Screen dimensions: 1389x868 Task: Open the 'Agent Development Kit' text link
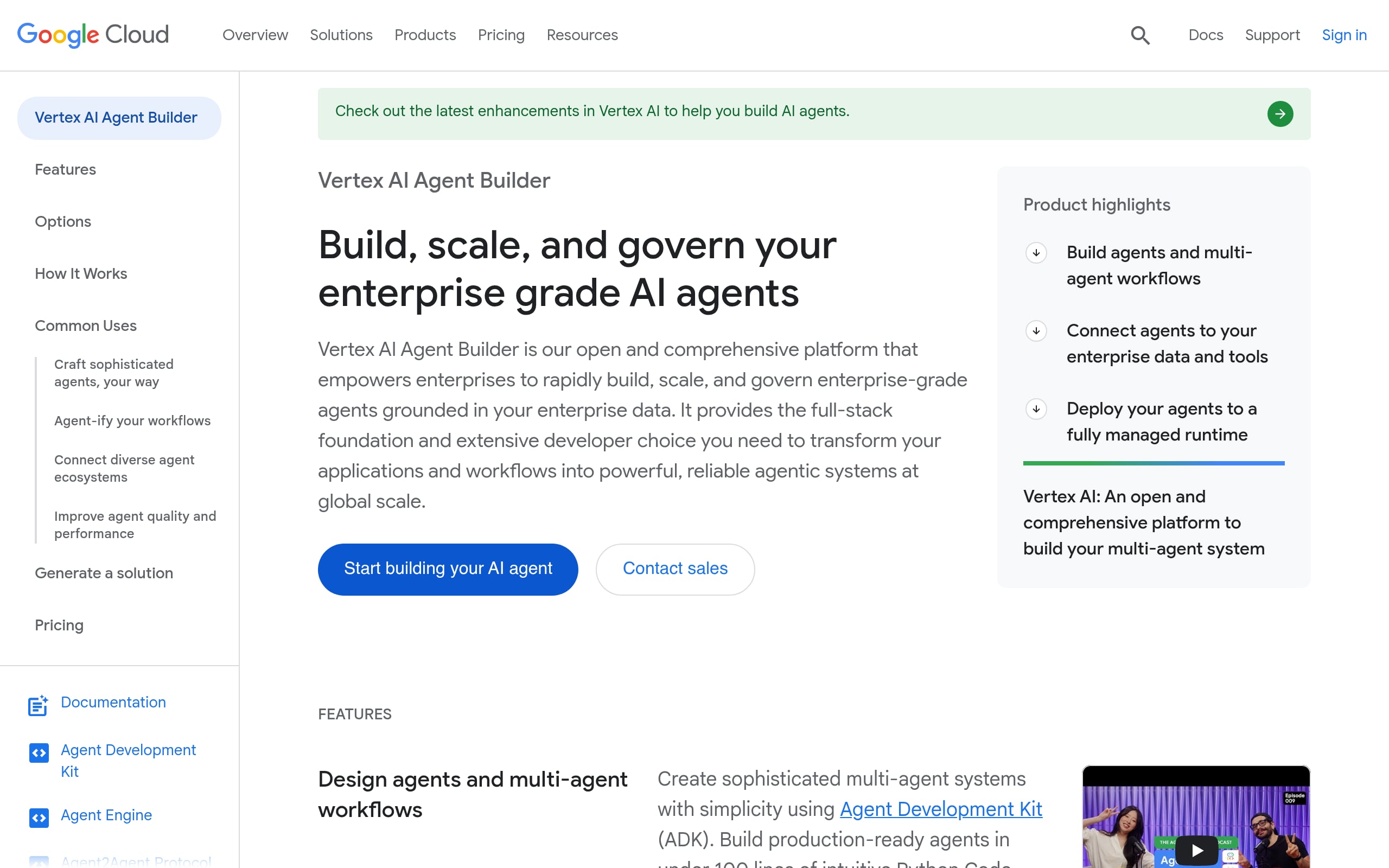(941, 809)
